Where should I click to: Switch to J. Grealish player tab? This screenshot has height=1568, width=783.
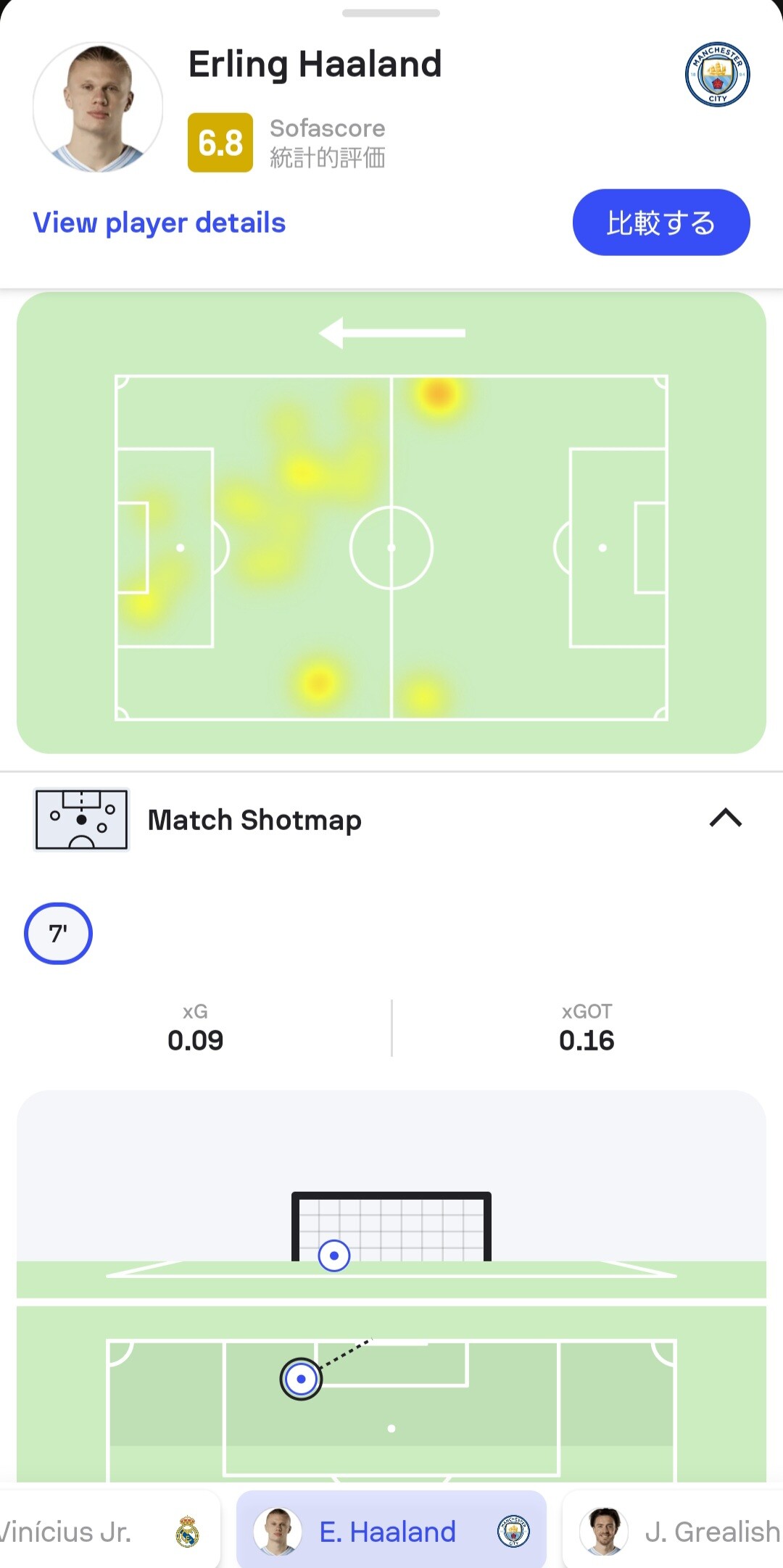674,1532
